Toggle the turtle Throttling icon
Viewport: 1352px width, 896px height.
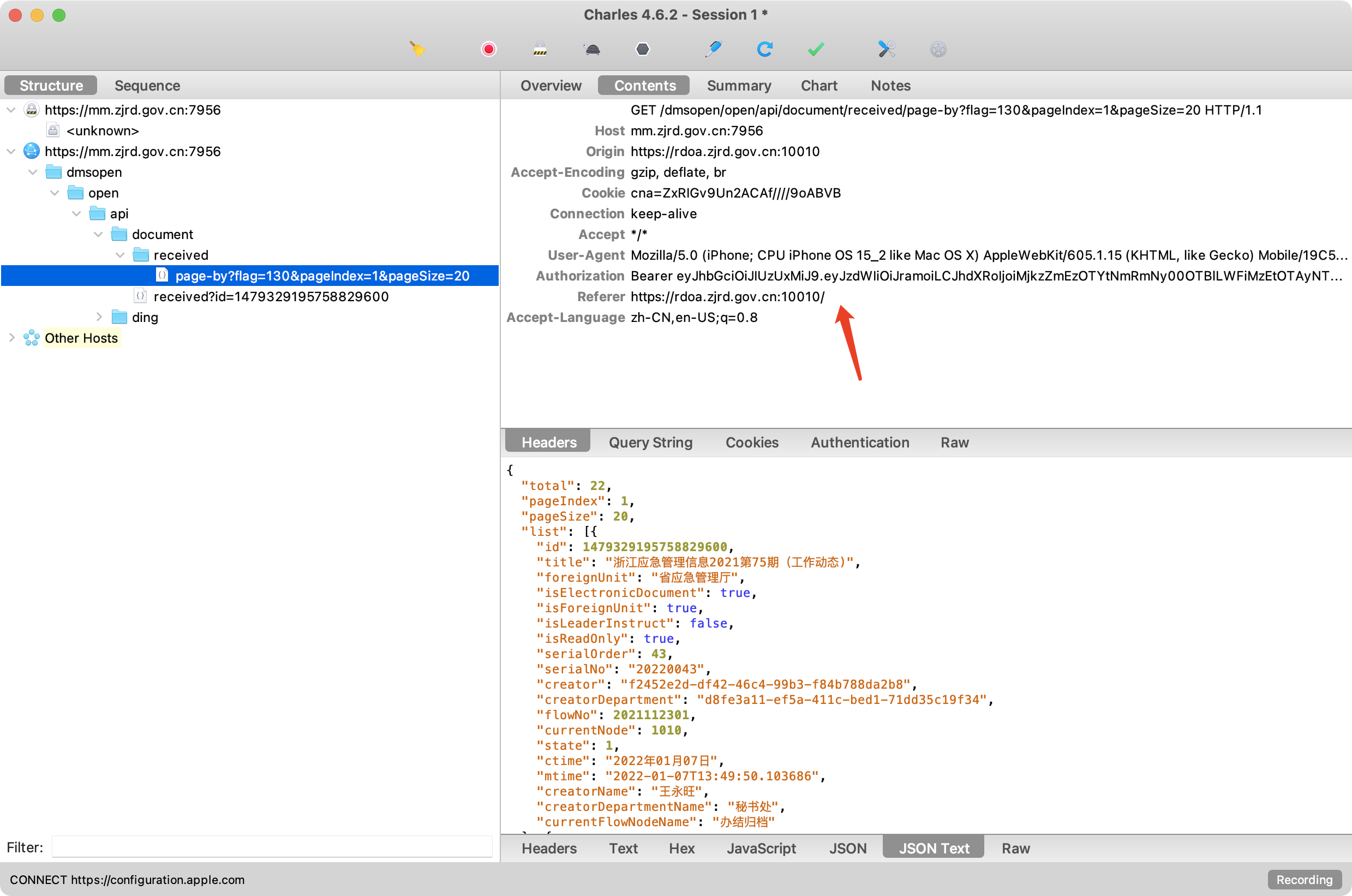[x=593, y=49]
